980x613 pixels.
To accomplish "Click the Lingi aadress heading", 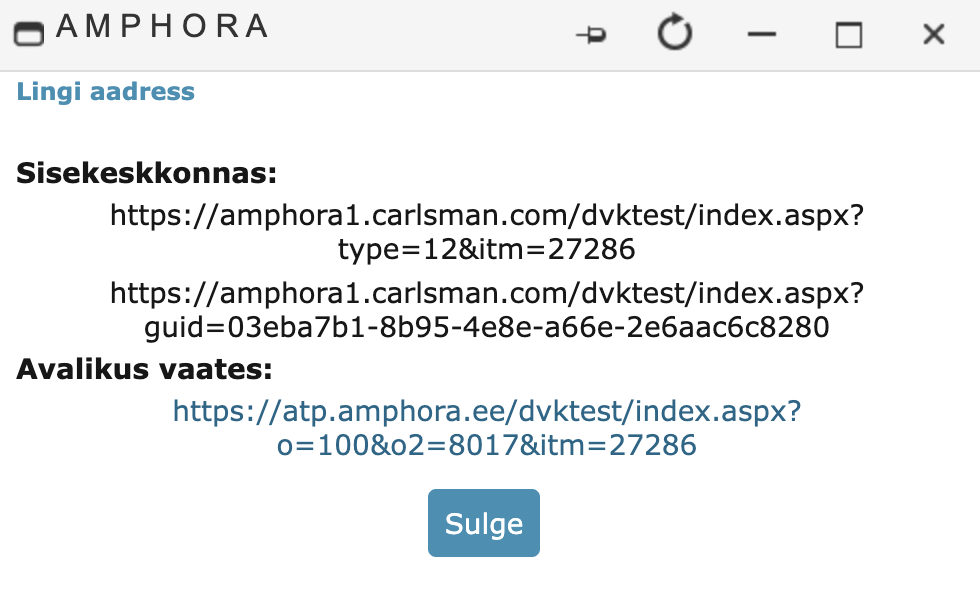I will pyautogui.click(x=106, y=92).
